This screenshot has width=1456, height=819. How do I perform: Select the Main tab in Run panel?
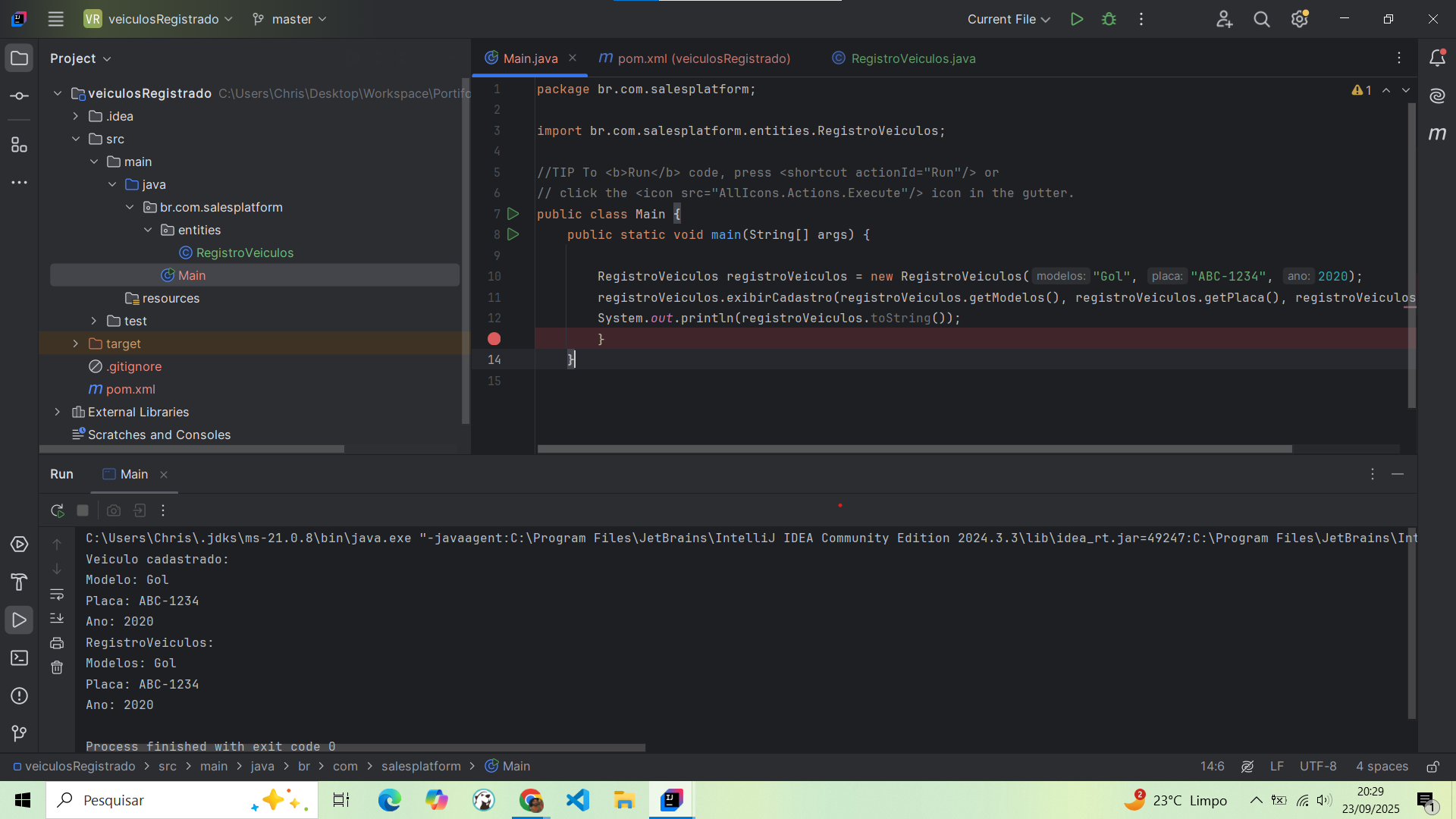pyautogui.click(x=134, y=474)
